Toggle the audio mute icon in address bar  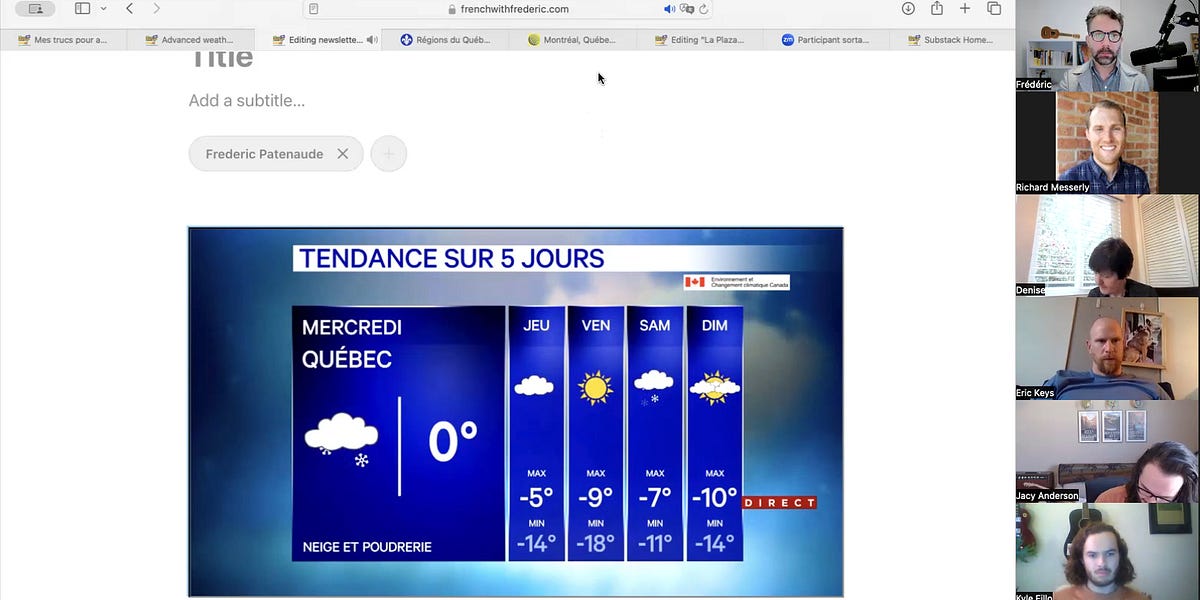click(668, 8)
